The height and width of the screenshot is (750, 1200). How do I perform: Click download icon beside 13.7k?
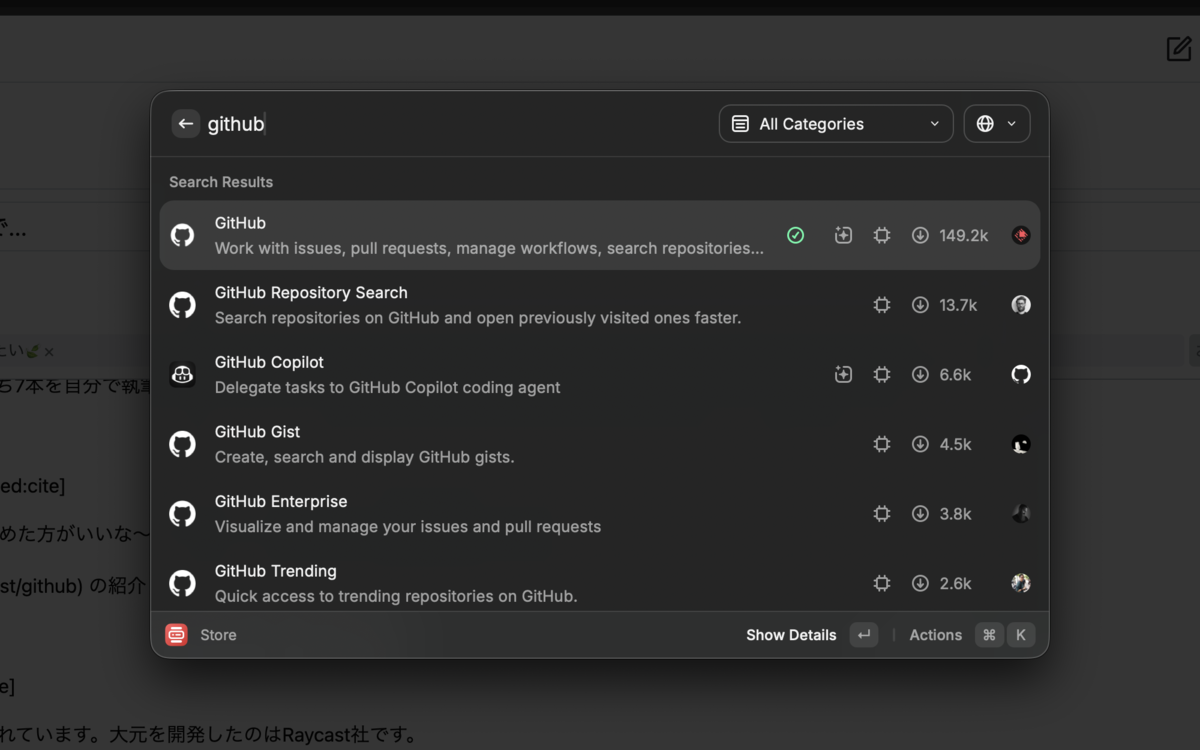tap(920, 305)
